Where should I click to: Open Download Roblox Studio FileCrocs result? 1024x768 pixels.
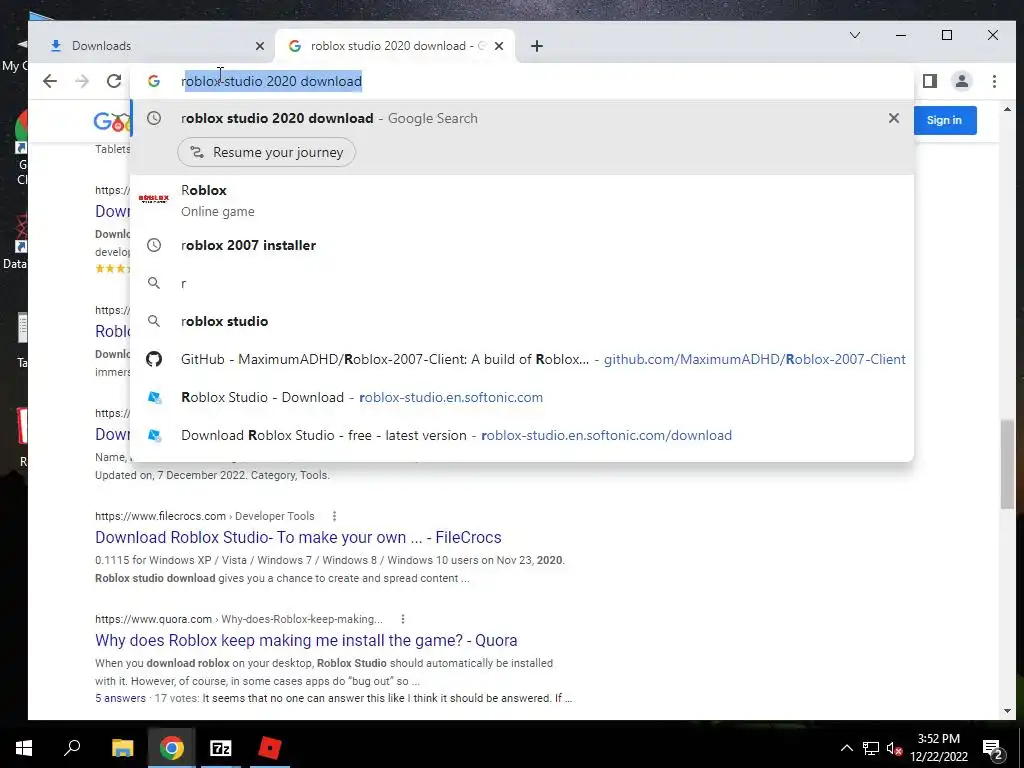298,537
